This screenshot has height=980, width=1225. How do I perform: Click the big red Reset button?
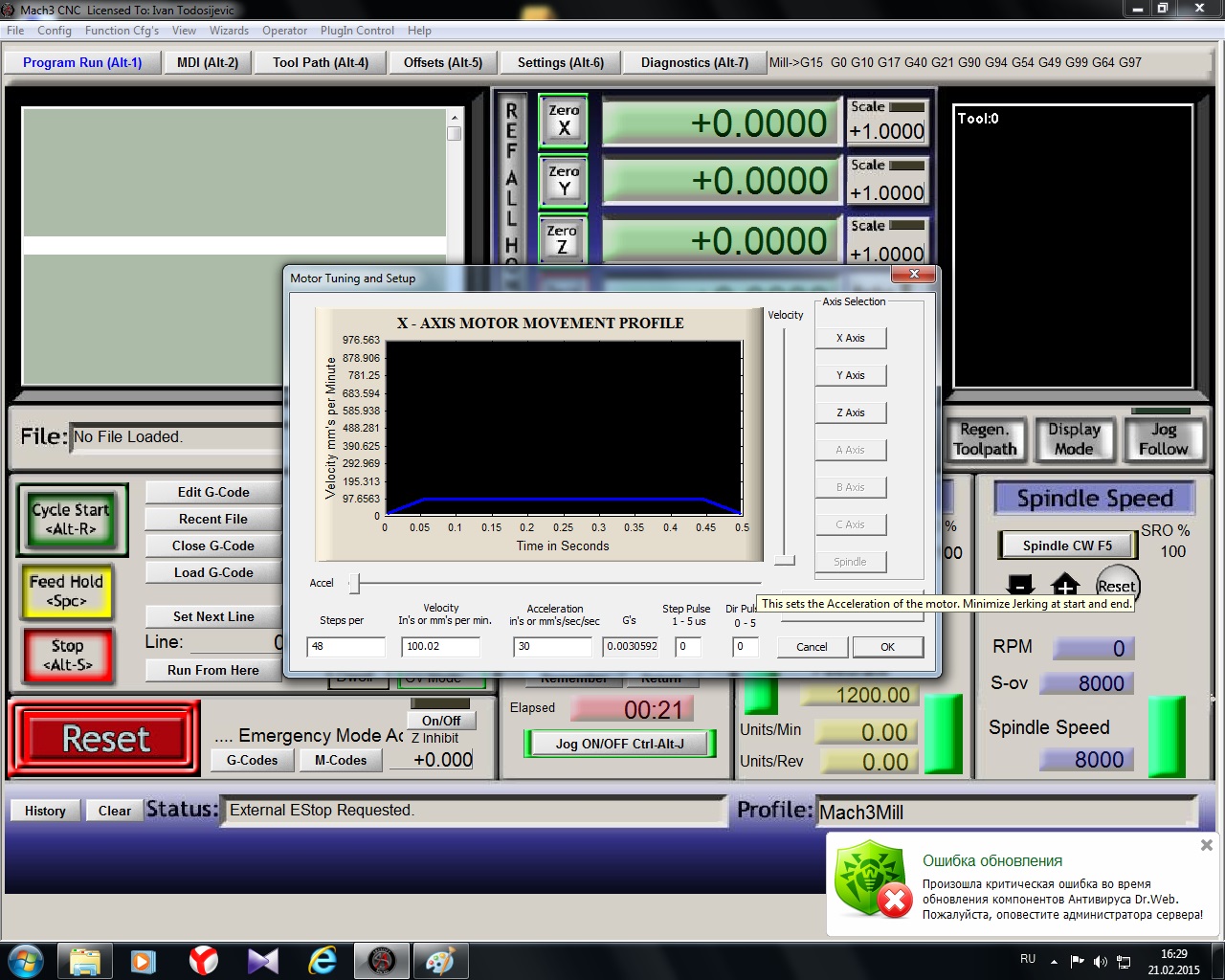pos(105,739)
